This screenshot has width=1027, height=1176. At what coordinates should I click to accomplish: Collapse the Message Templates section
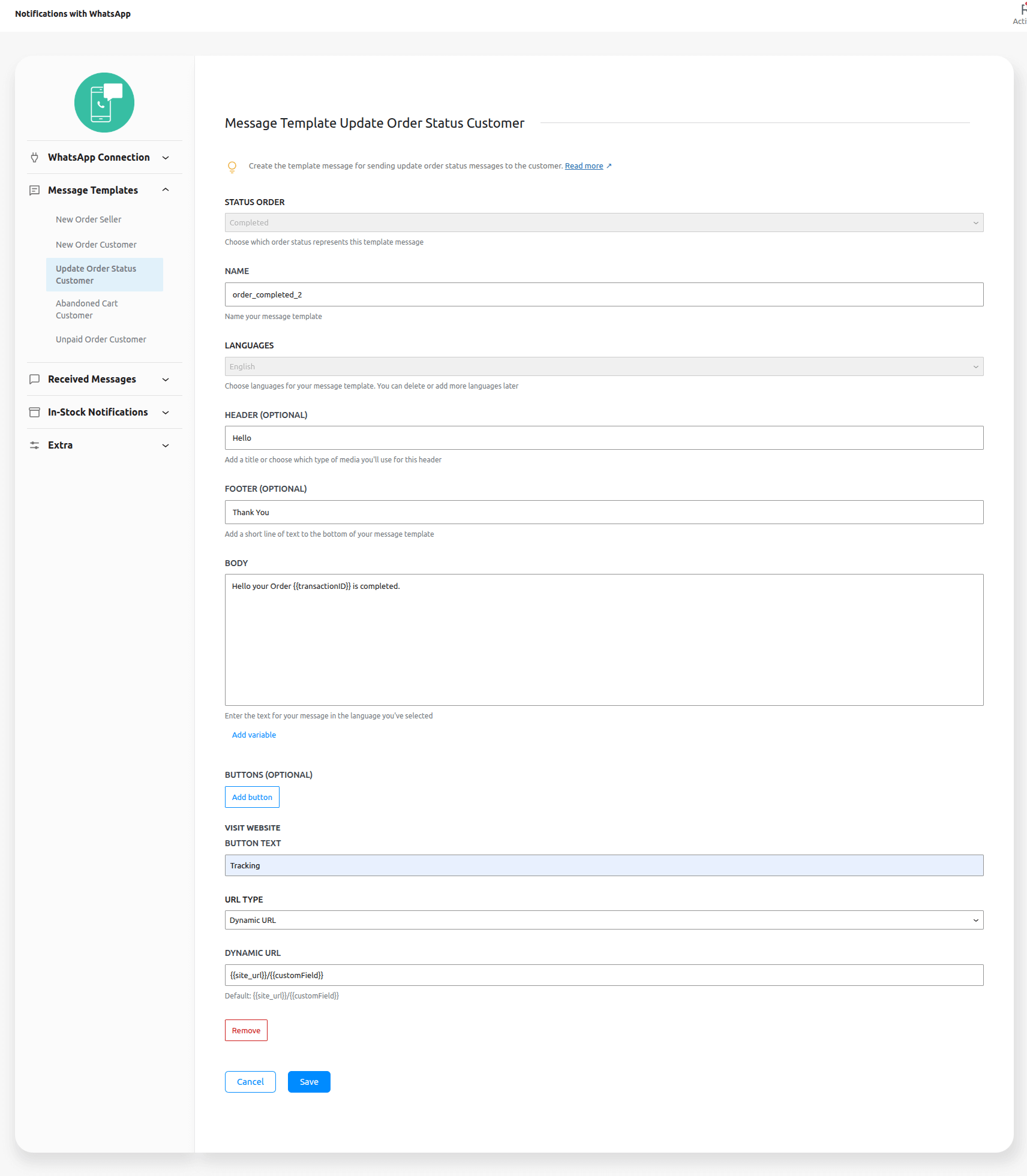(166, 190)
